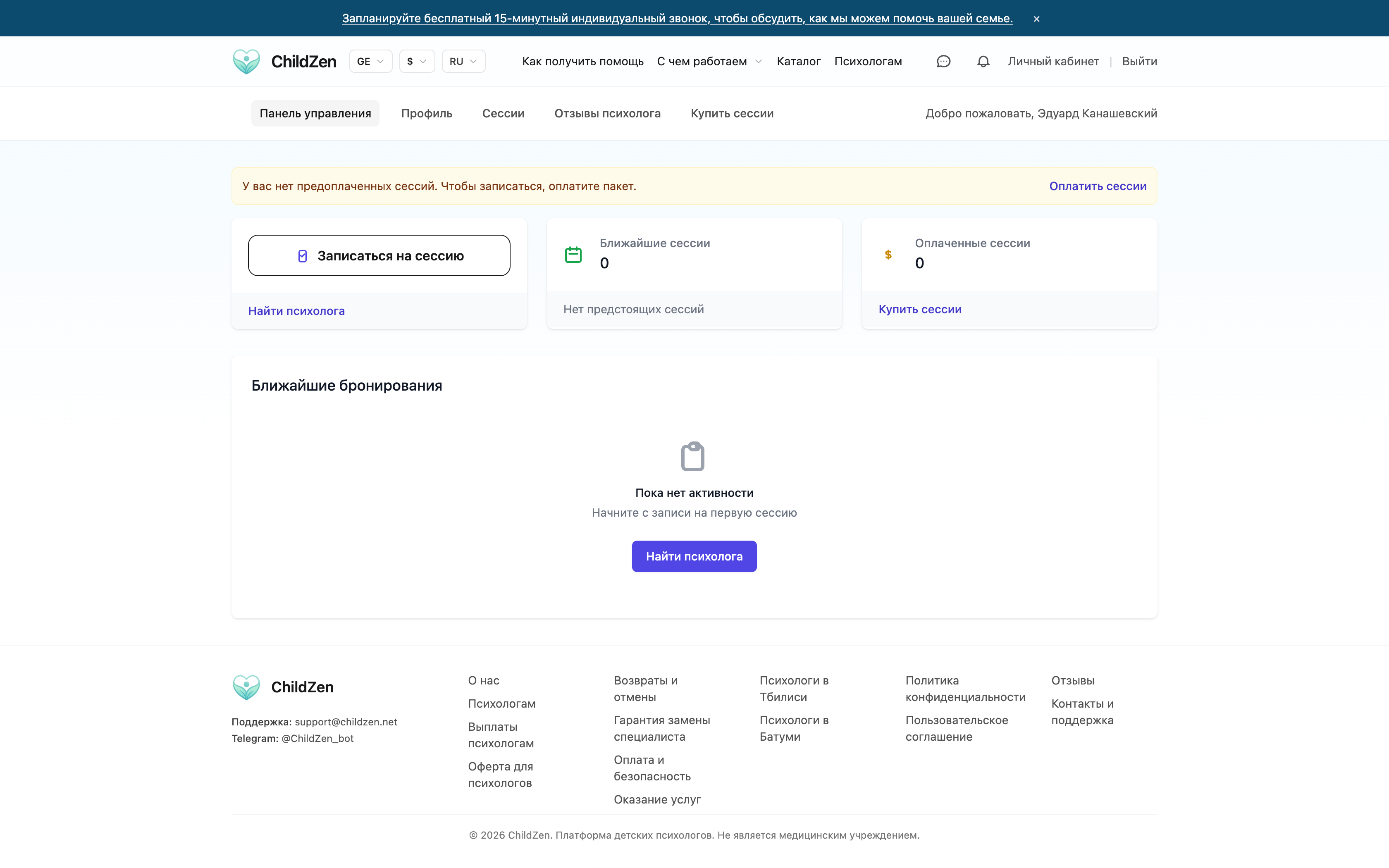Open the GE country dropdown

(370, 62)
